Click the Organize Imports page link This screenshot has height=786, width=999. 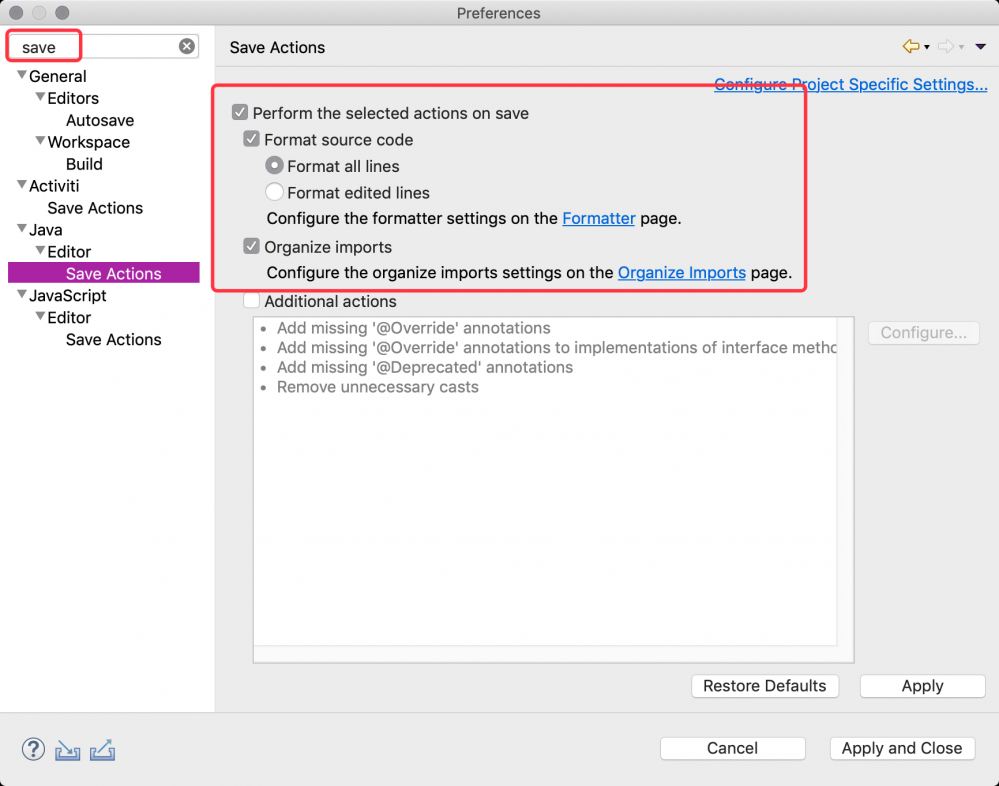682,272
